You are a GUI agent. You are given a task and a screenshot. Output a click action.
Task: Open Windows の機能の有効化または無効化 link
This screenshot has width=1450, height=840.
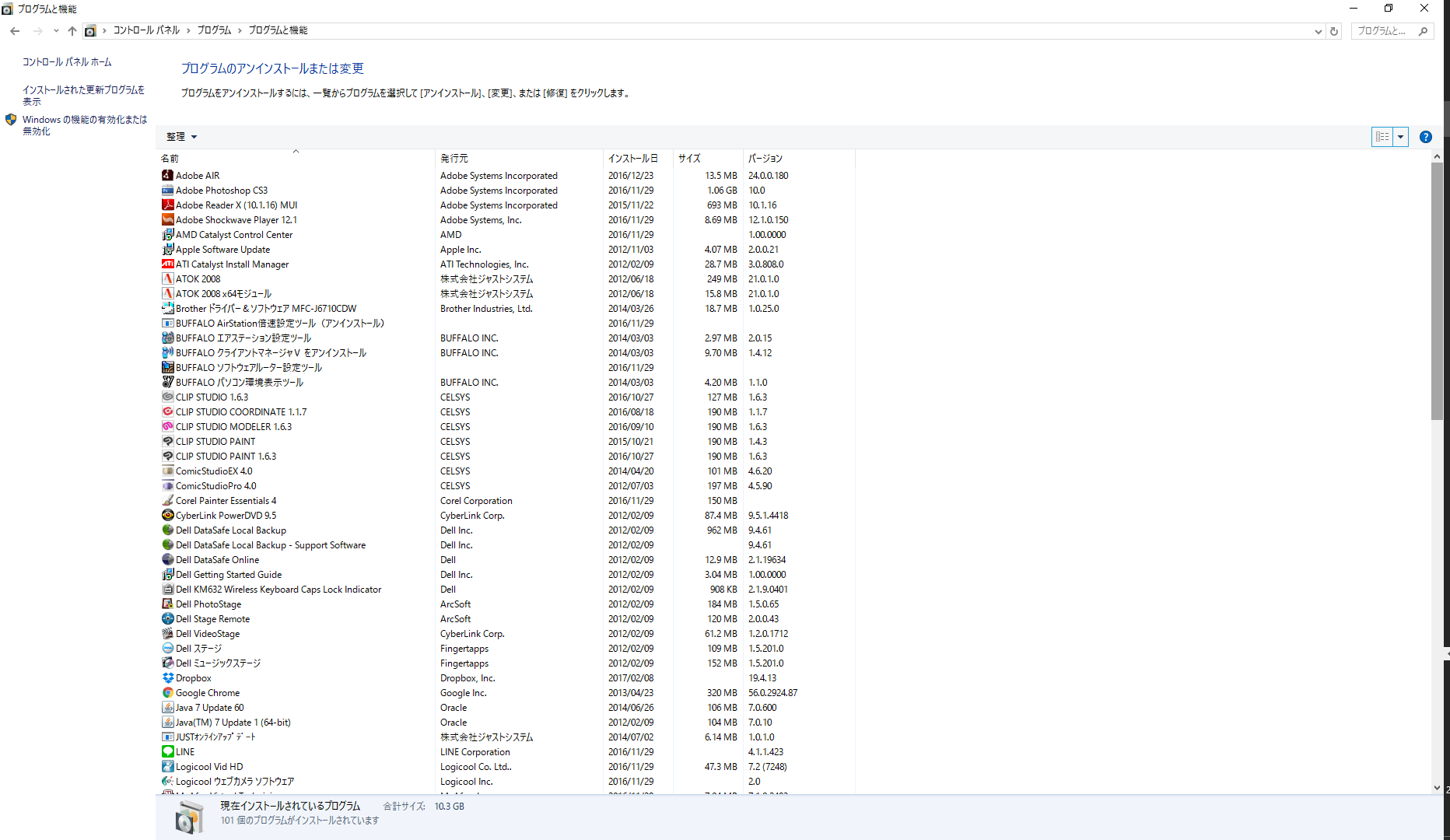click(84, 125)
